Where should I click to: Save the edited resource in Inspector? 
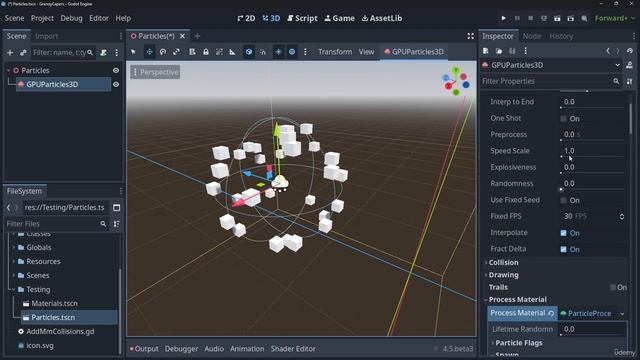pyautogui.click(x=512, y=51)
